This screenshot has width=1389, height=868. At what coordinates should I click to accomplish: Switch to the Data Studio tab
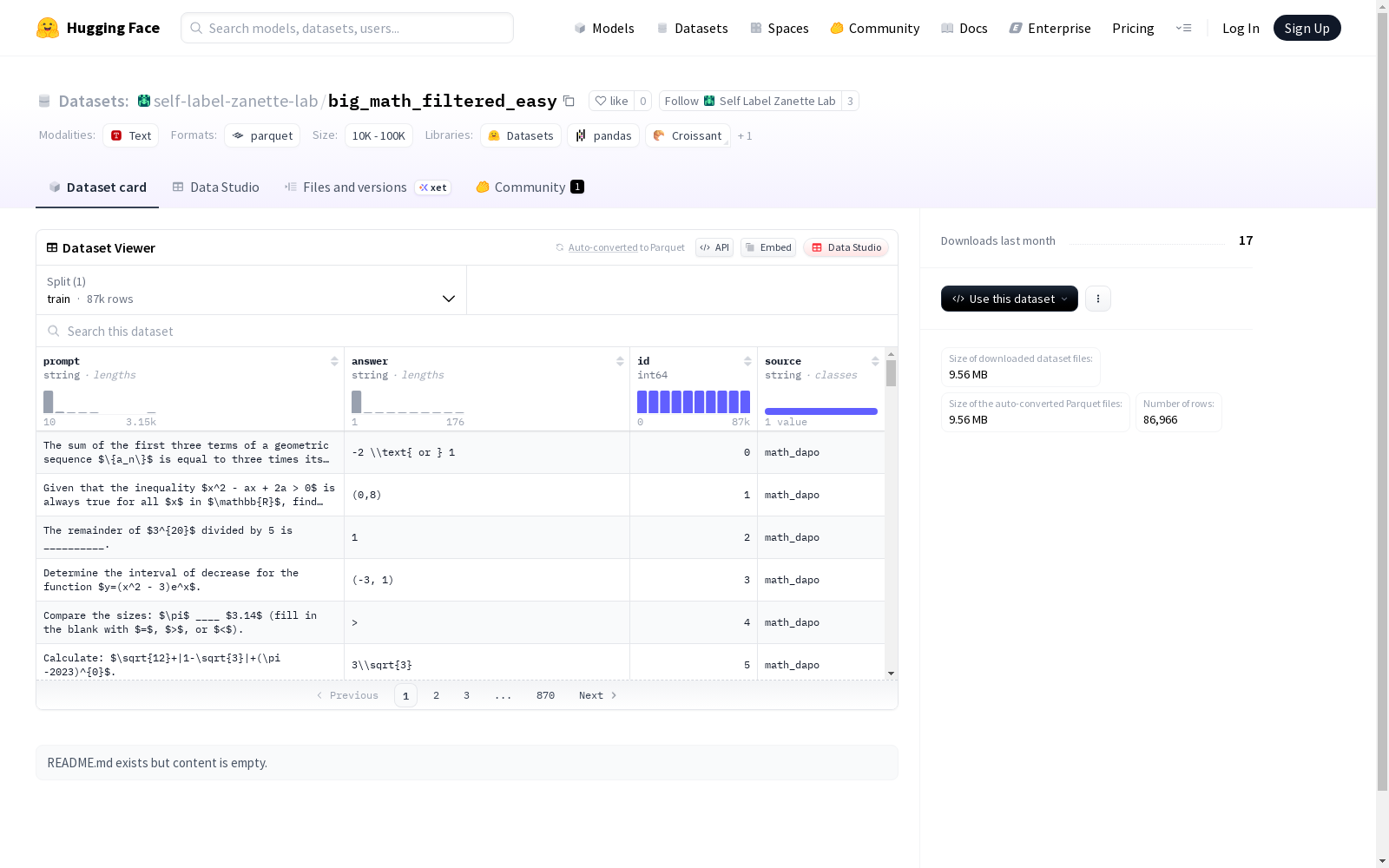(x=216, y=187)
